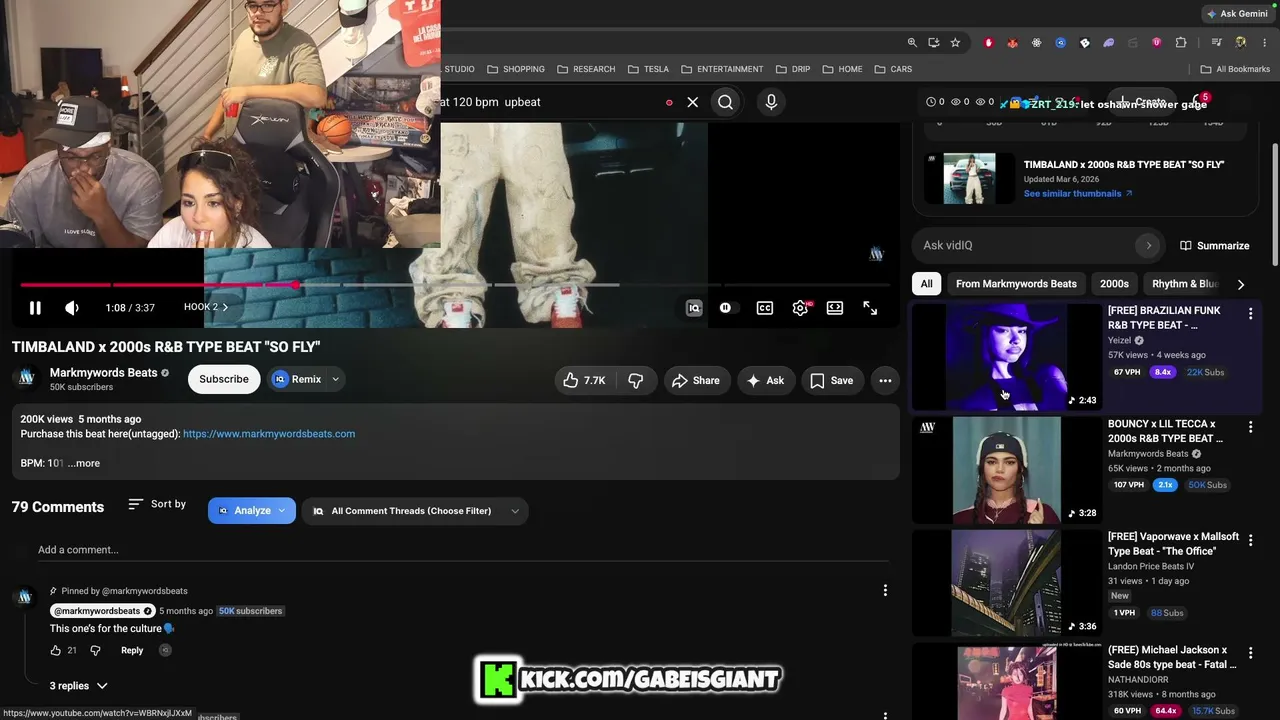The width and height of the screenshot is (1280, 720).
Task: Like the pinned comment
Action: (56, 650)
